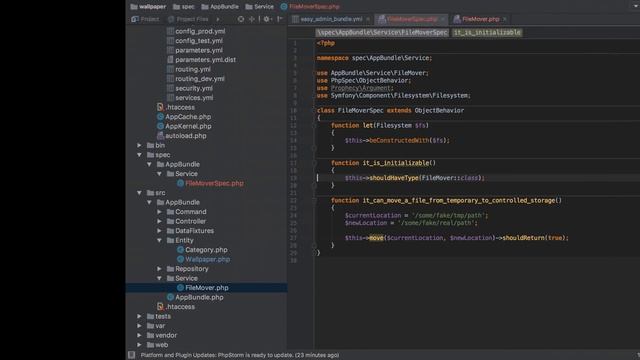The width and height of the screenshot is (640, 360).
Task: Collapse the Entity folder
Action: 160,240
